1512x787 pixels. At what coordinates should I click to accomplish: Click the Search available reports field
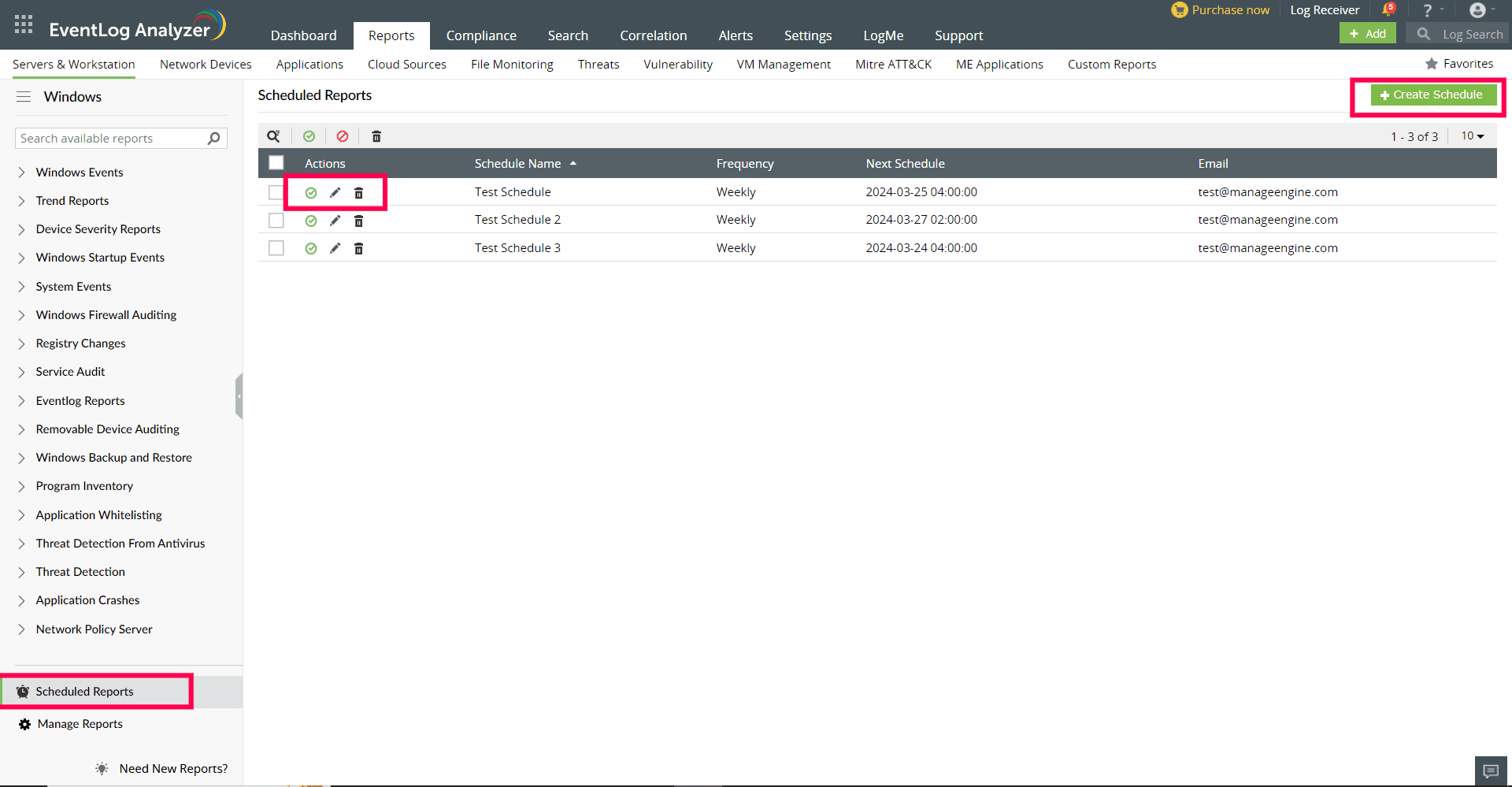tap(112, 139)
